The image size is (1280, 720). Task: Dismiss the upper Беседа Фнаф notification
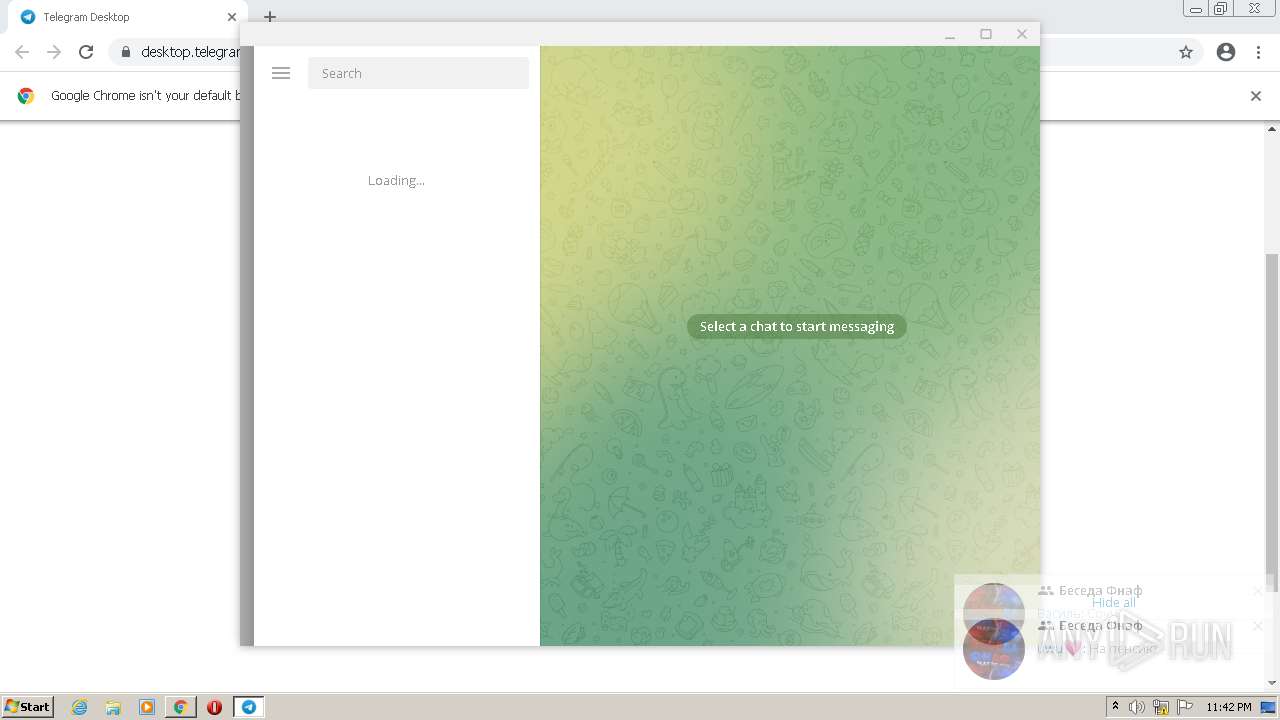[x=1258, y=591]
